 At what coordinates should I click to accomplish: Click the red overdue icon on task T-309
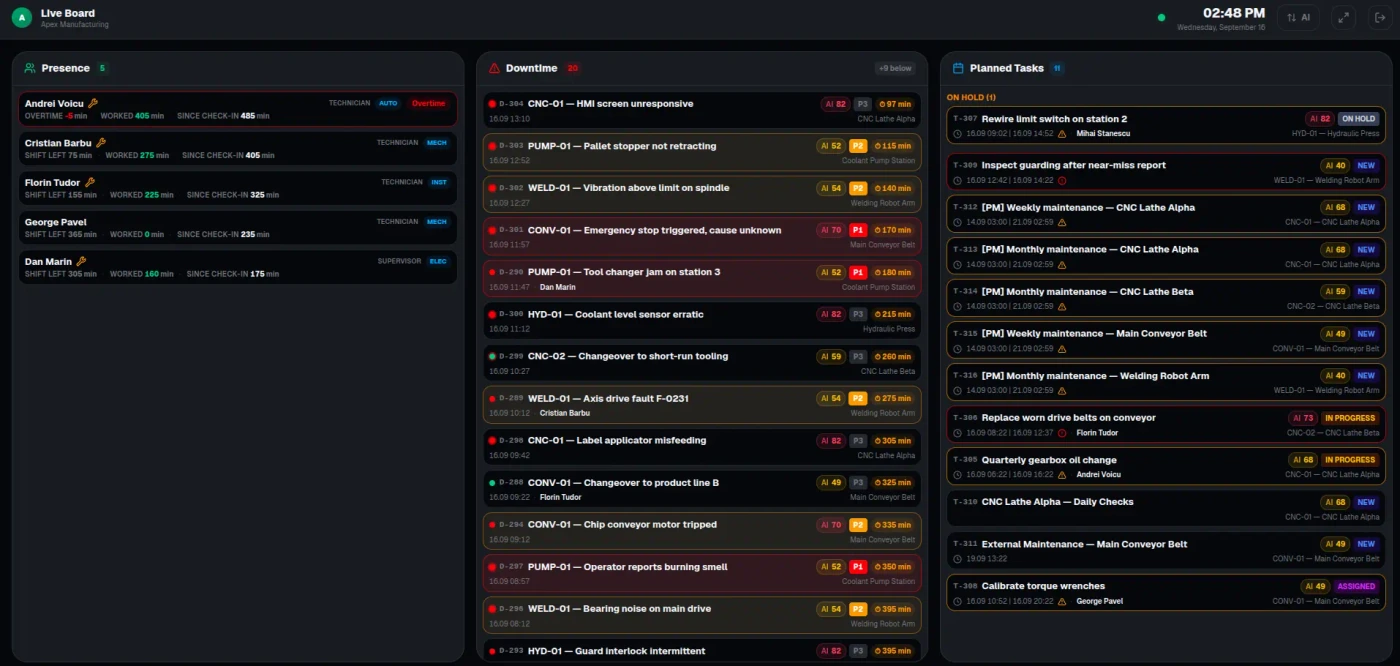1062,181
